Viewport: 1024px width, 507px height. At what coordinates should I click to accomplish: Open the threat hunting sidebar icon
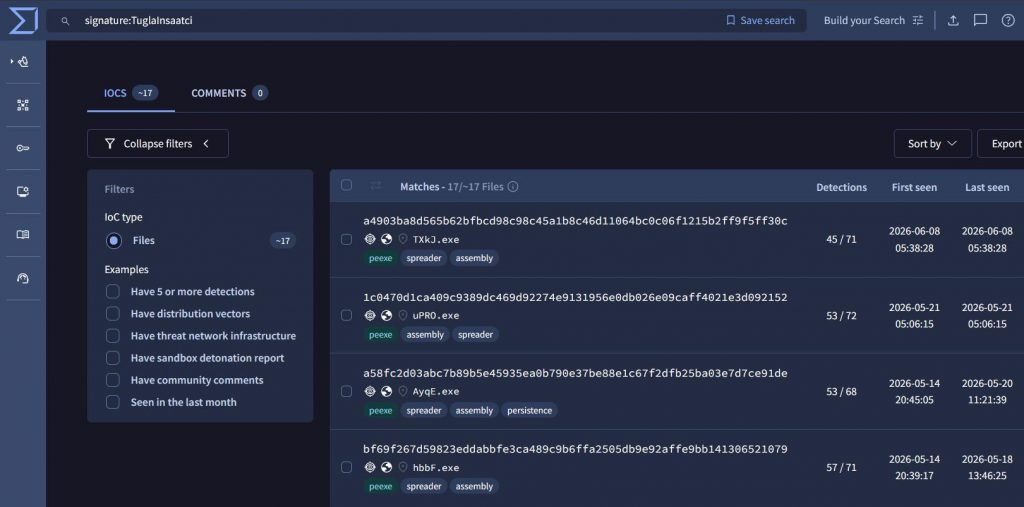pos(23,62)
